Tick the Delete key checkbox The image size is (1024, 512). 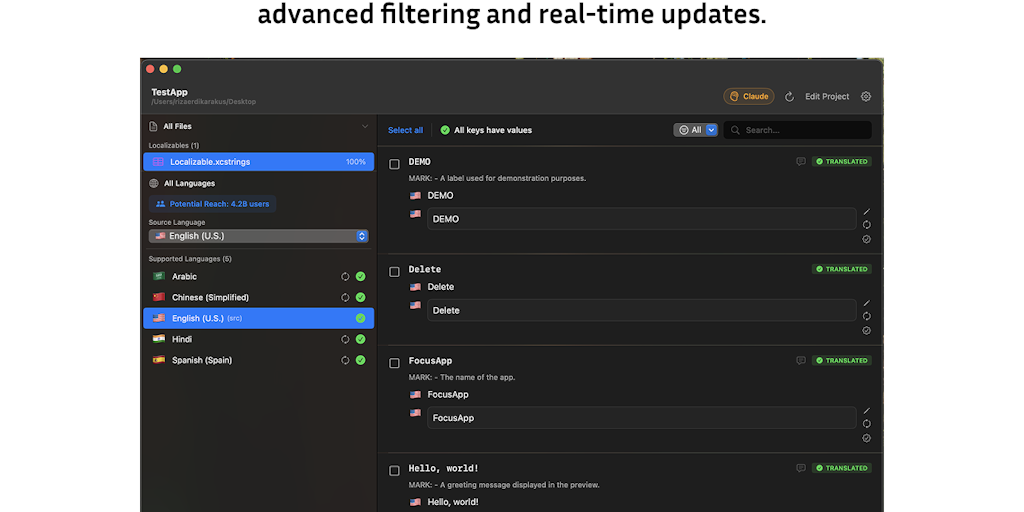[395, 271]
